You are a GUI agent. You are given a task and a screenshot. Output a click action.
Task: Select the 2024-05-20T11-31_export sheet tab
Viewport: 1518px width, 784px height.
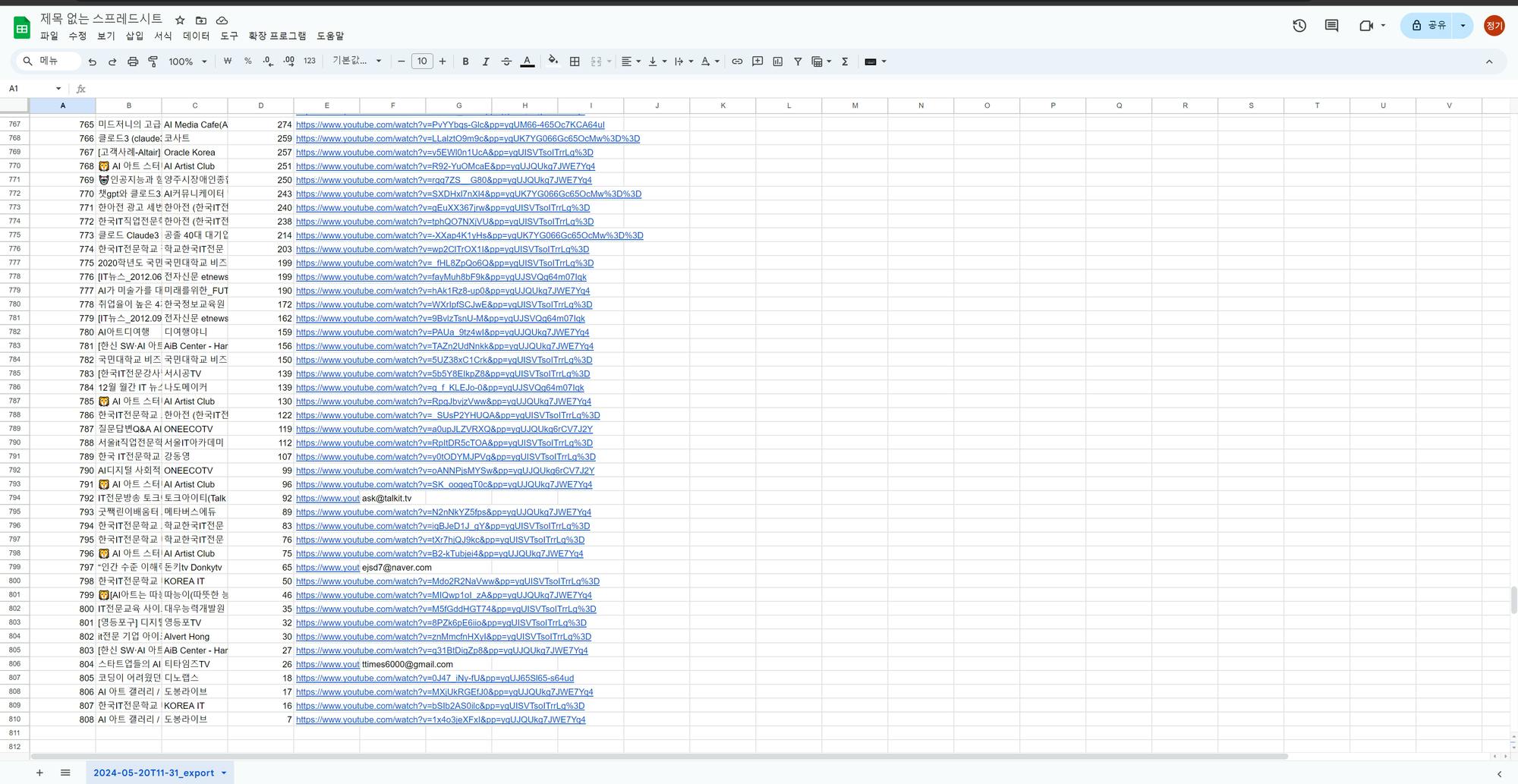tap(159, 773)
